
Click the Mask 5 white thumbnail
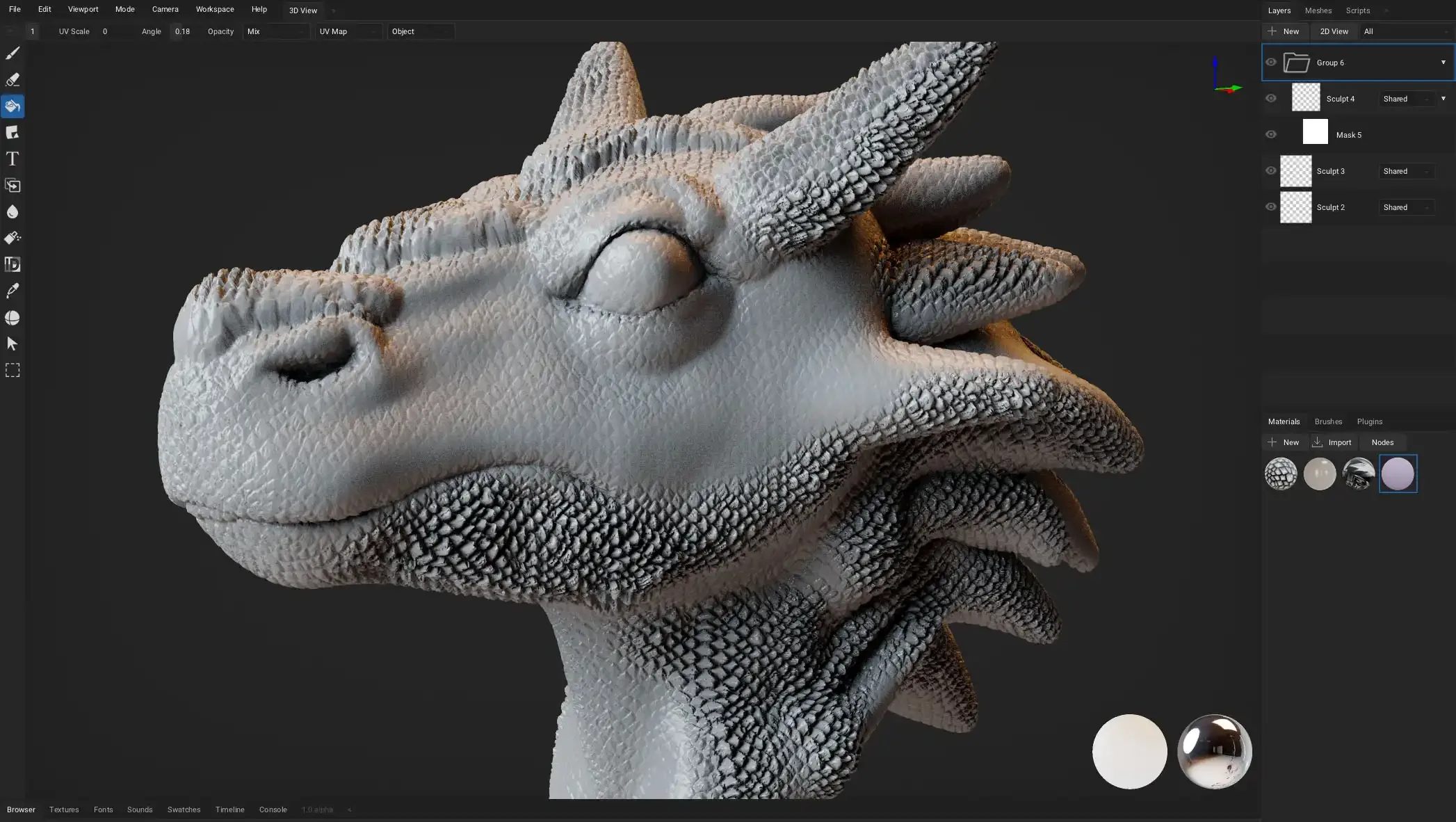[1315, 132]
